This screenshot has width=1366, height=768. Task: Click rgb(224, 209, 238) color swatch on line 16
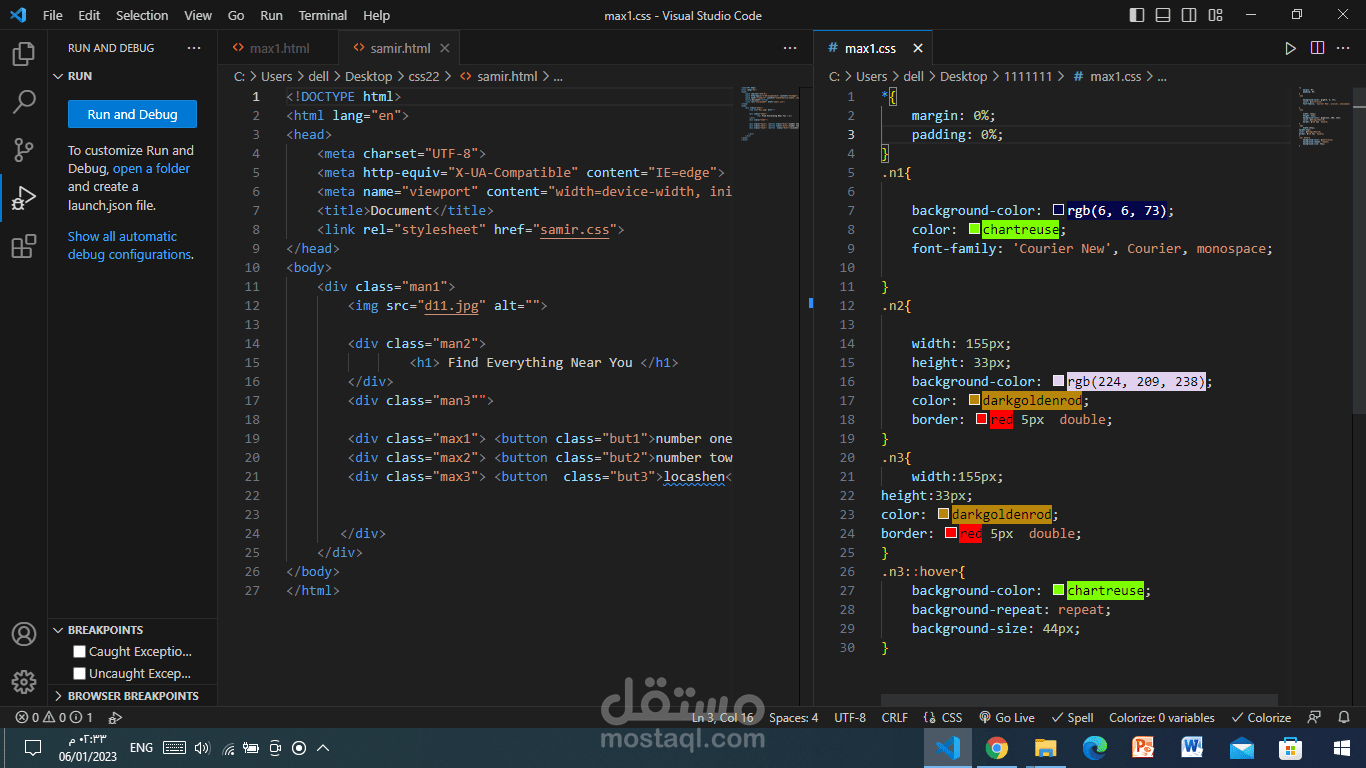pos(1058,381)
